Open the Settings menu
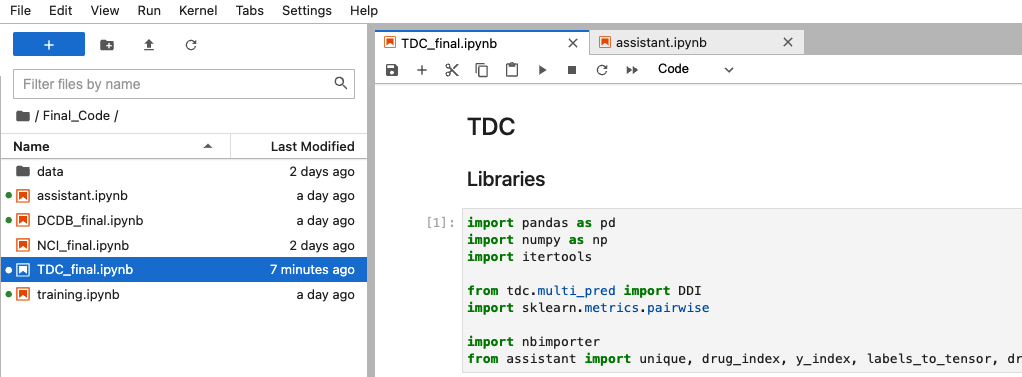This screenshot has height=377, width=1022. click(x=306, y=10)
